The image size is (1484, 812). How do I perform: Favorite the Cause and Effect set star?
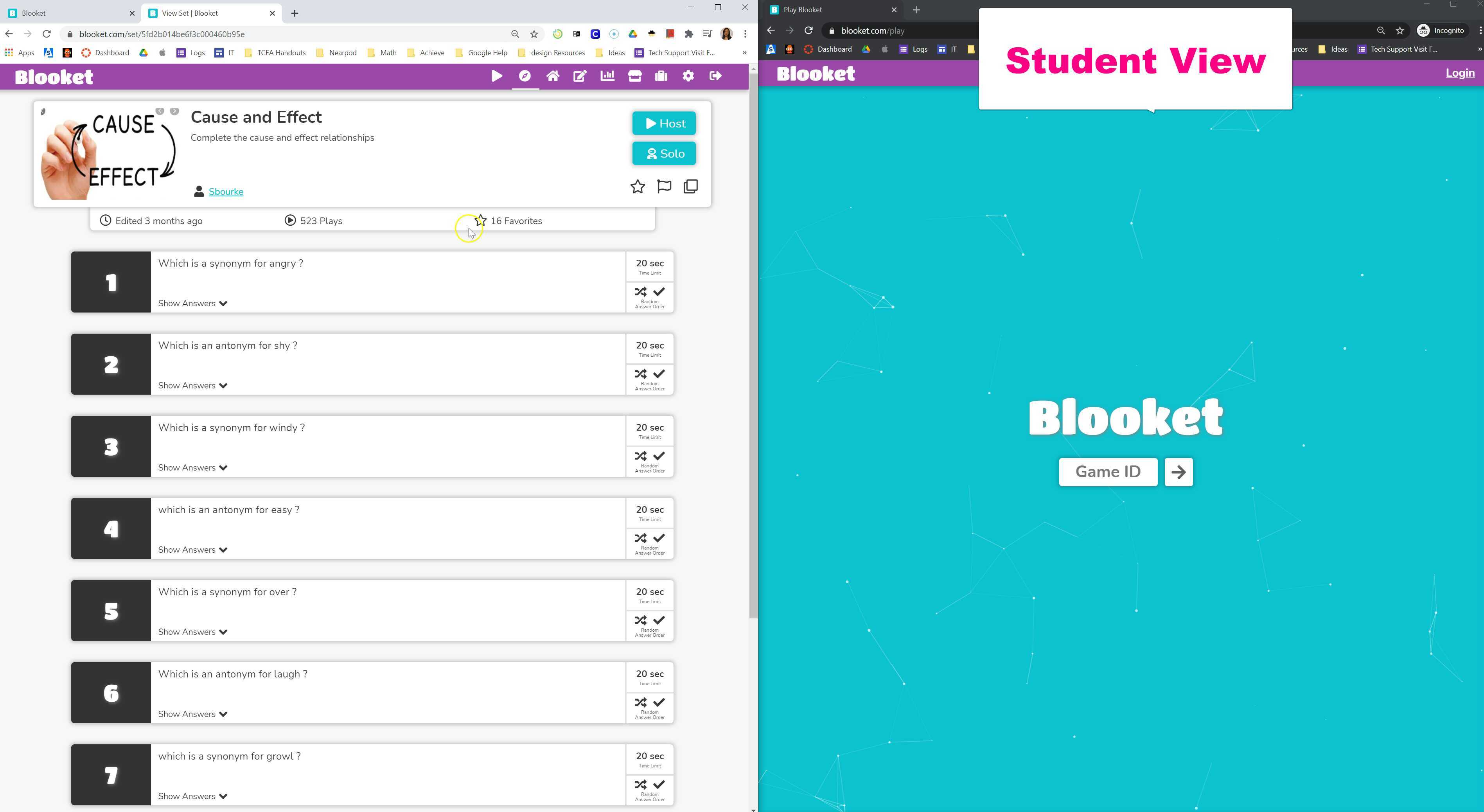pos(637,187)
